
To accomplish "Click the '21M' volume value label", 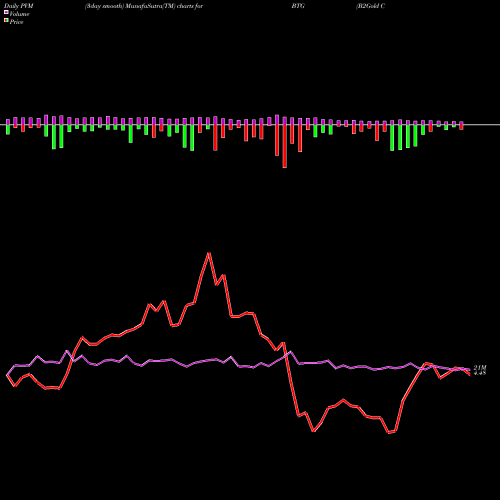I will pyautogui.click(x=480, y=367).
